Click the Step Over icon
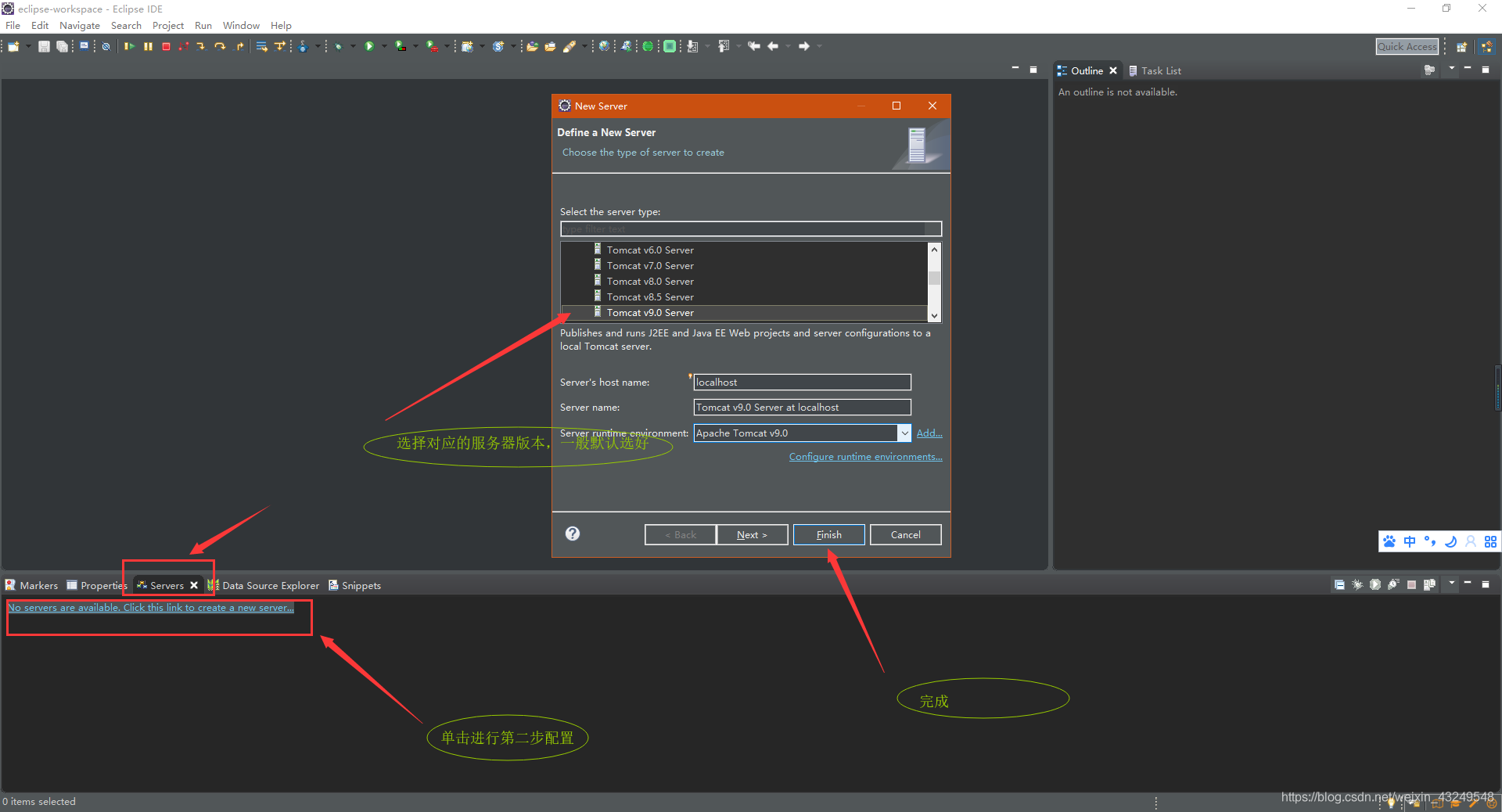The height and width of the screenshot is (812, 1502). 220,46
